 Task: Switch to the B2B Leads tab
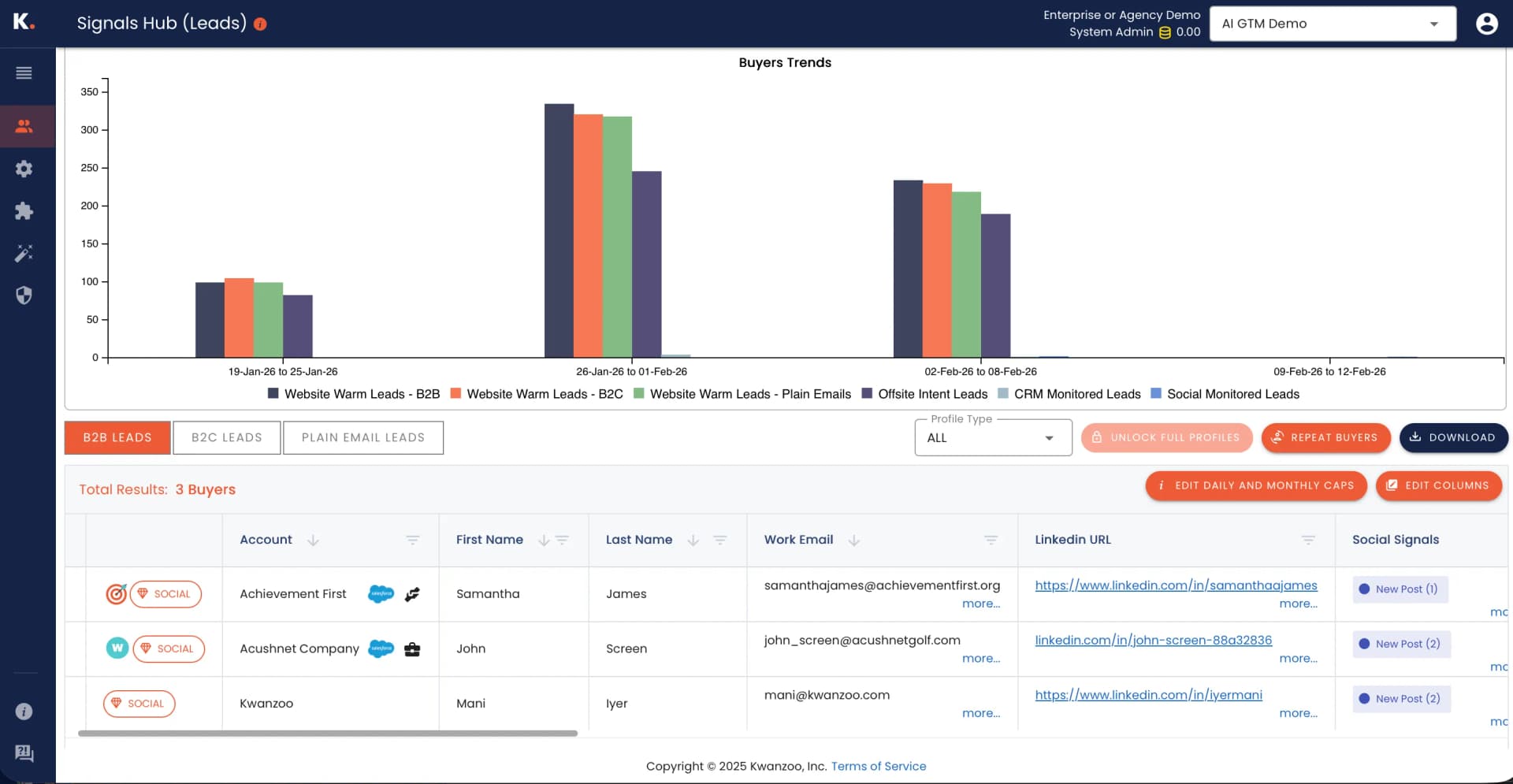pos(117,438)
